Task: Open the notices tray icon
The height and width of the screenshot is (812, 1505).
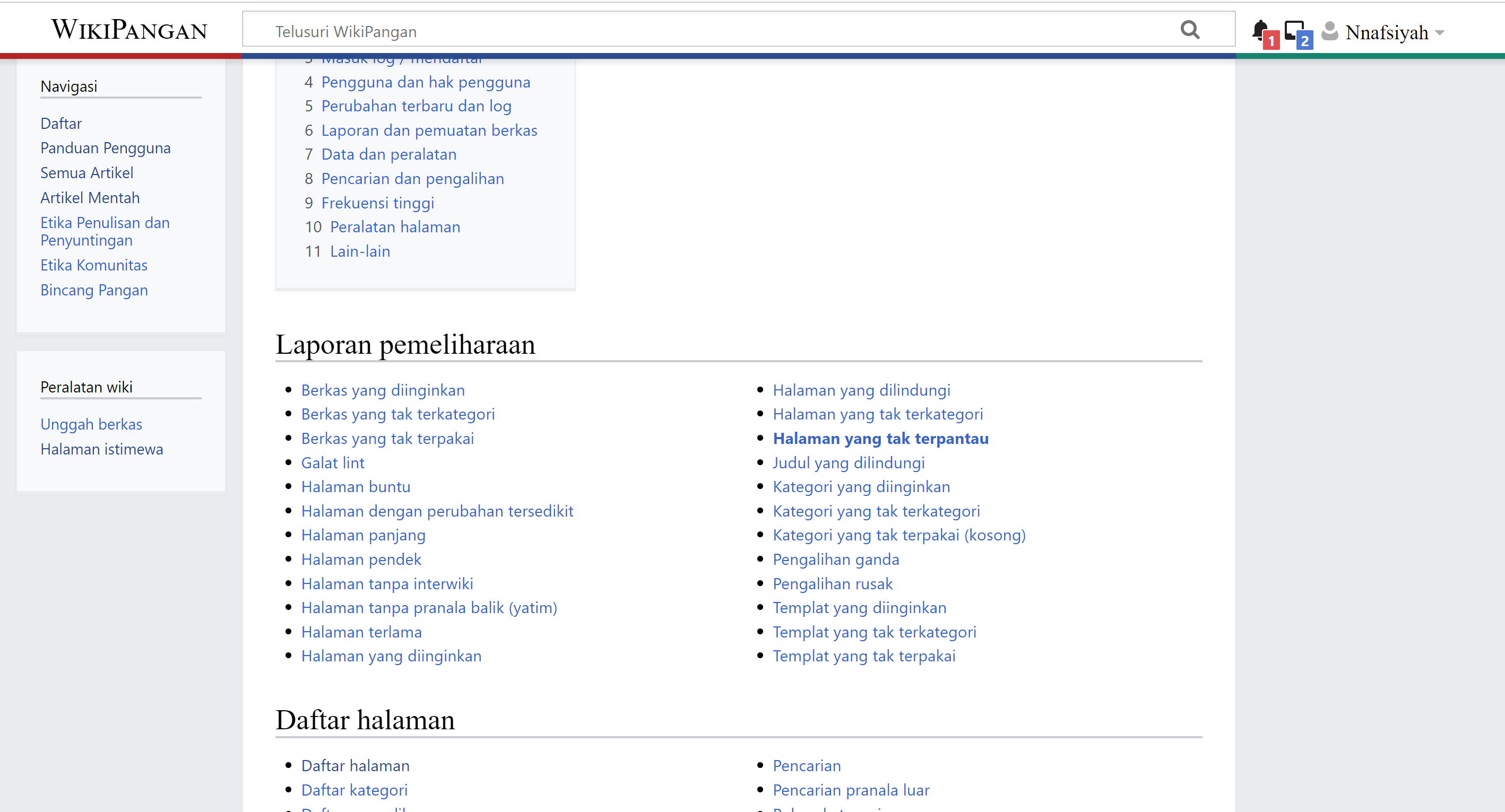Action: pyautogui.click(x=1295, y=30)
